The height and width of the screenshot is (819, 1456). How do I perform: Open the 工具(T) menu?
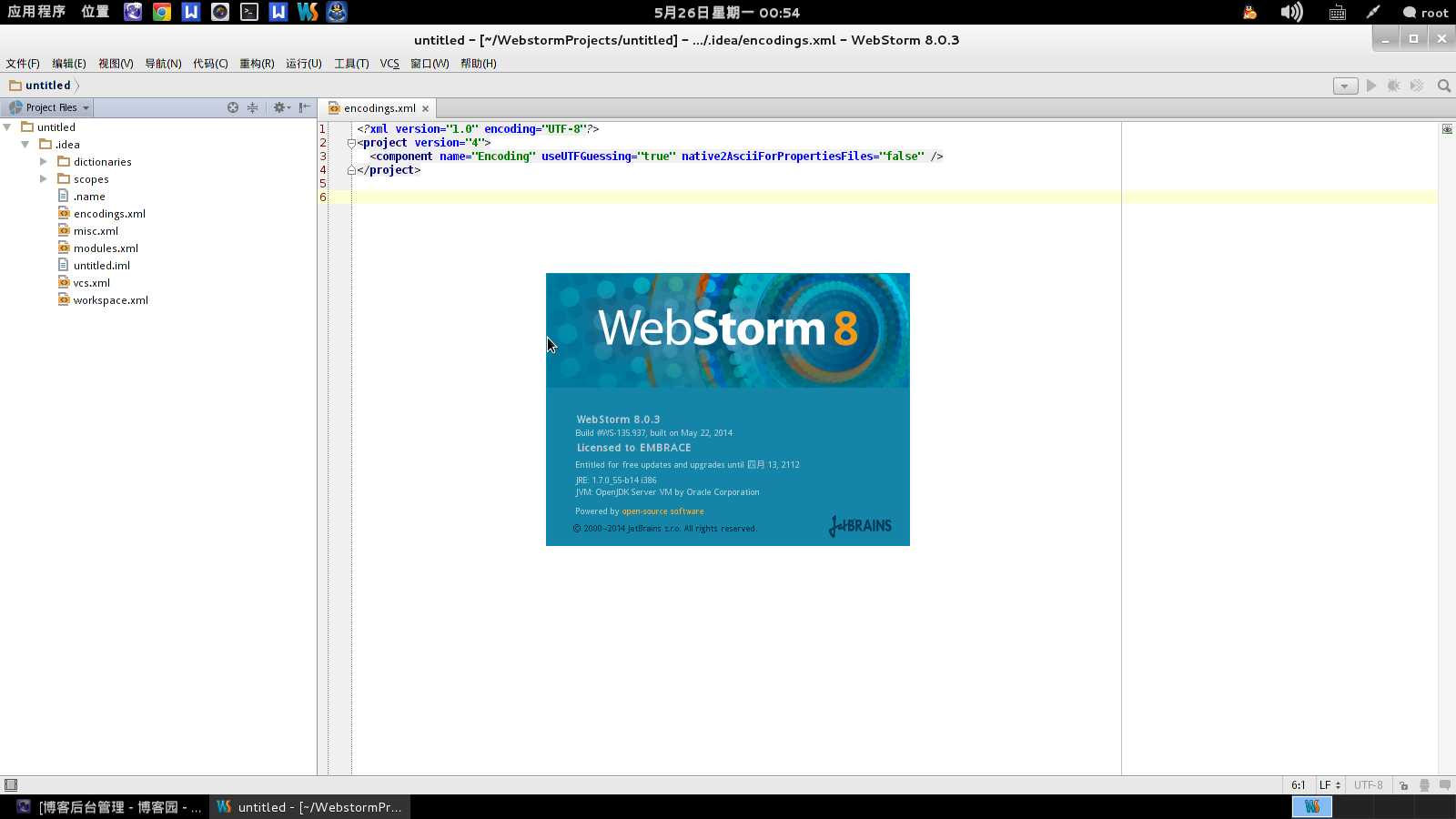(x=351, y=64)
